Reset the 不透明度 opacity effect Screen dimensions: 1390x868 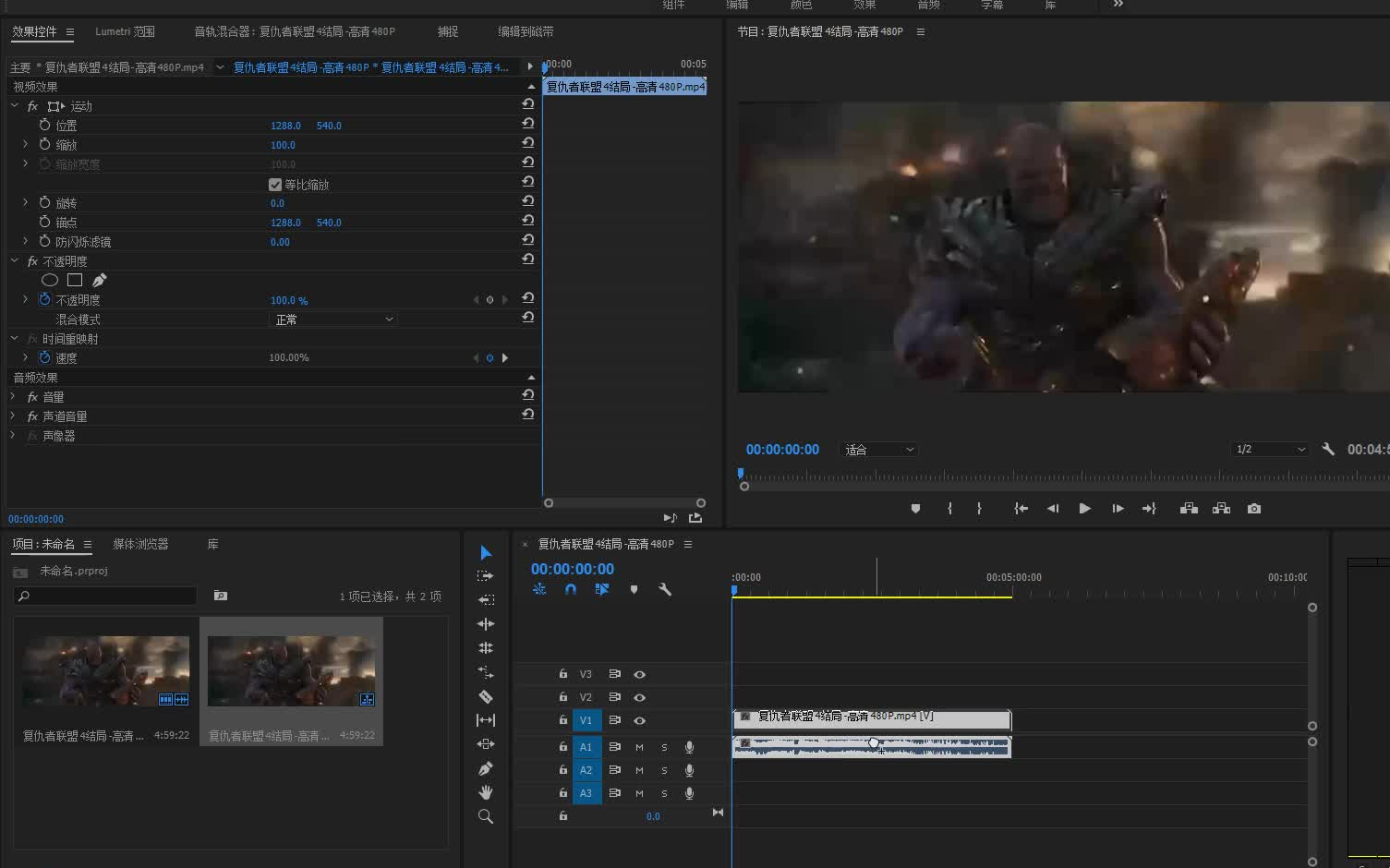coord(527,259)
